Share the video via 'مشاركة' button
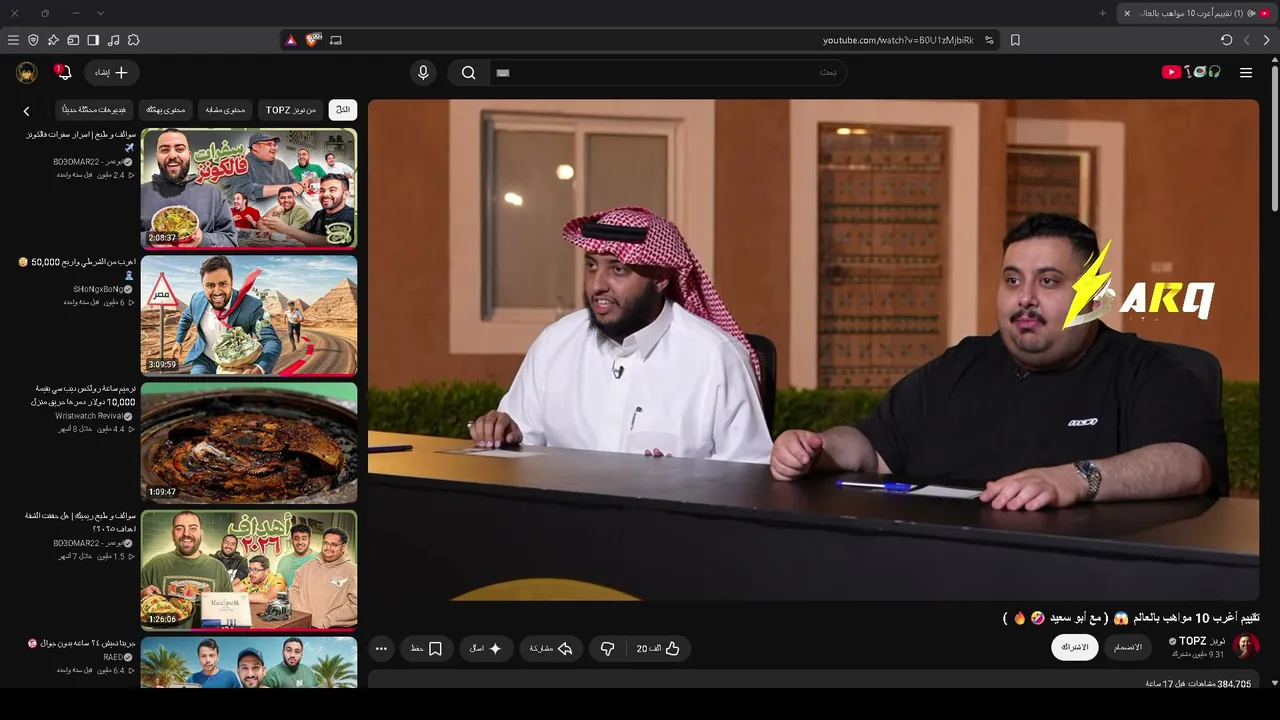 click(x=551, y=648)
